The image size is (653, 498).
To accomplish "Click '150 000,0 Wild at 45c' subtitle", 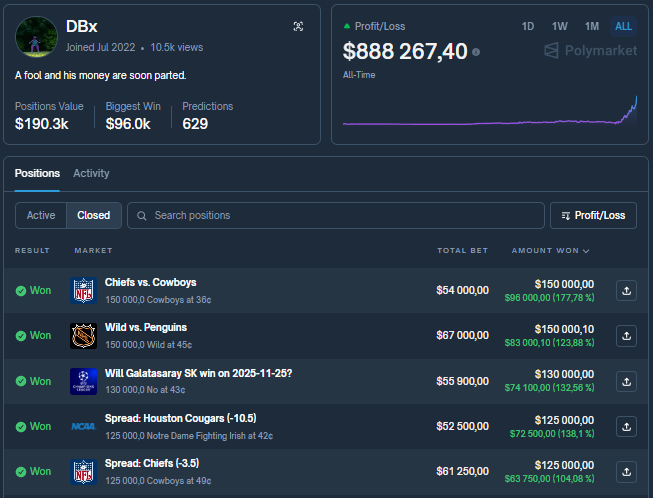I will click(149, 345).
